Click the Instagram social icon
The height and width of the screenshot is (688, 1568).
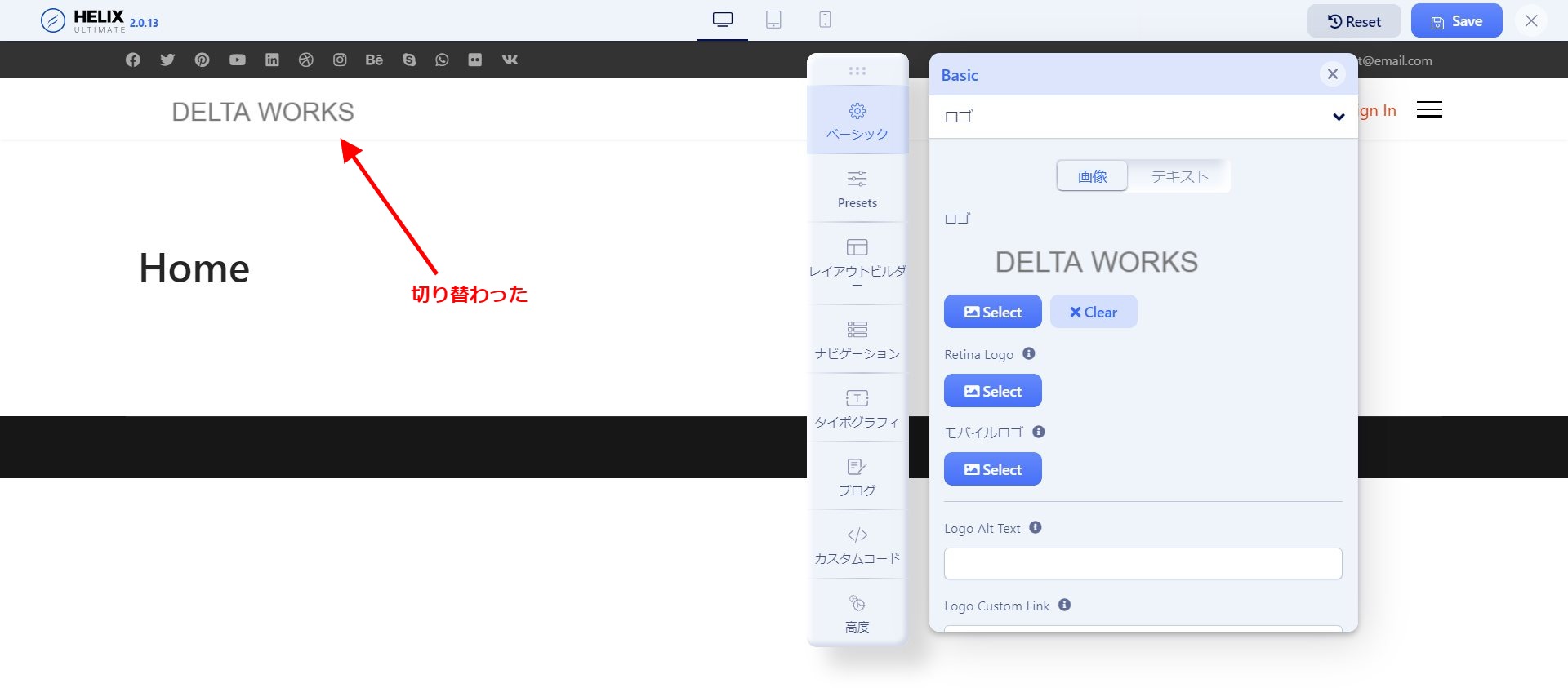(x=340, y=60)
